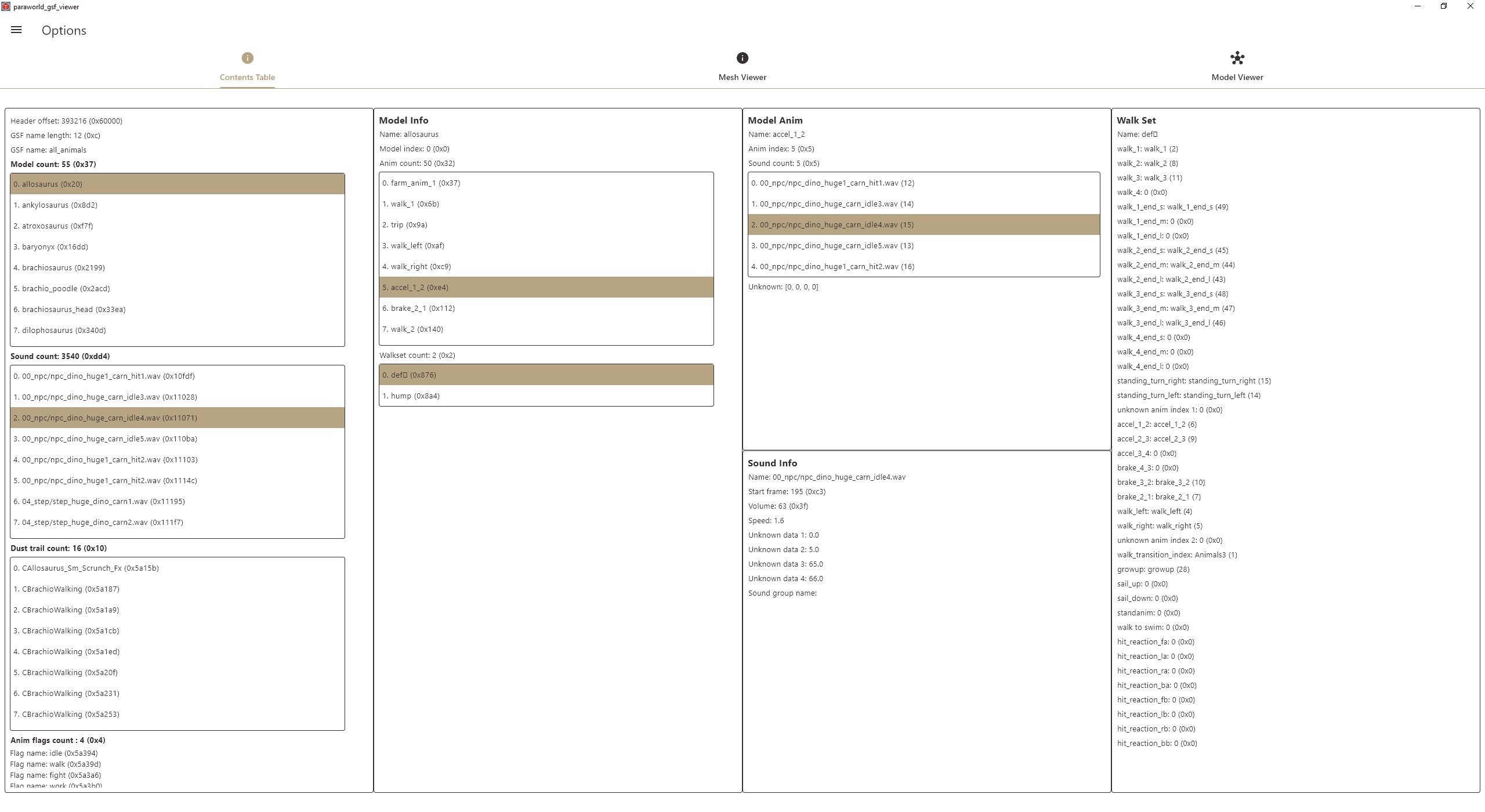This screenshot has width=1485, height=812.
Task: Choose npc_dino_huge1_carn_hit2.wav (16) sound
Action: [x=832, y=267]
